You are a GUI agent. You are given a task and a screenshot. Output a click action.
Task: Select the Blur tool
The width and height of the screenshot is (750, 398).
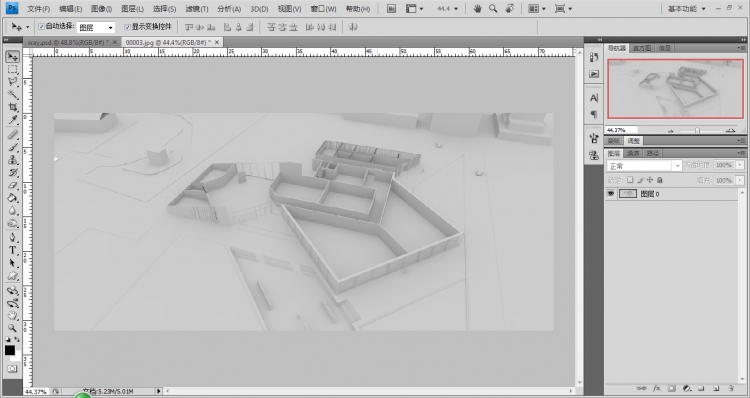pos(12,210)
